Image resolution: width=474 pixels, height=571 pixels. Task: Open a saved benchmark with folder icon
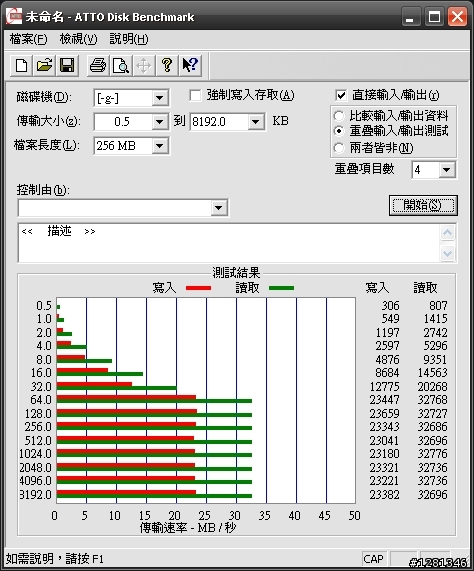coord(44,66)
